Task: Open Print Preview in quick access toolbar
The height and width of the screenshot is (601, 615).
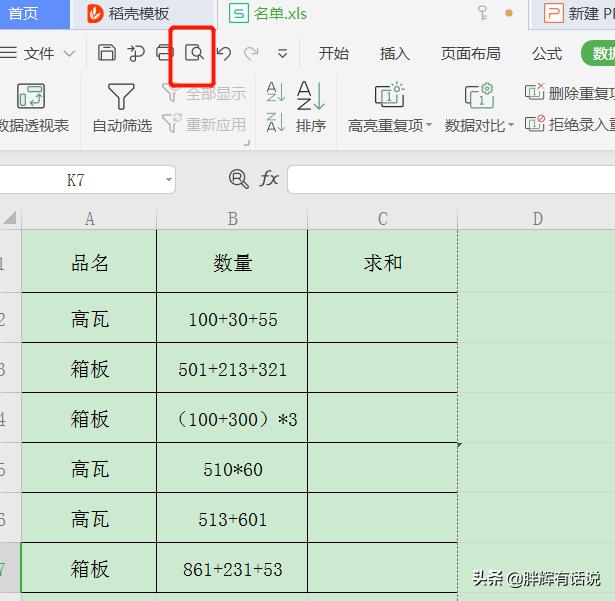Action: [x=194, y=53]
